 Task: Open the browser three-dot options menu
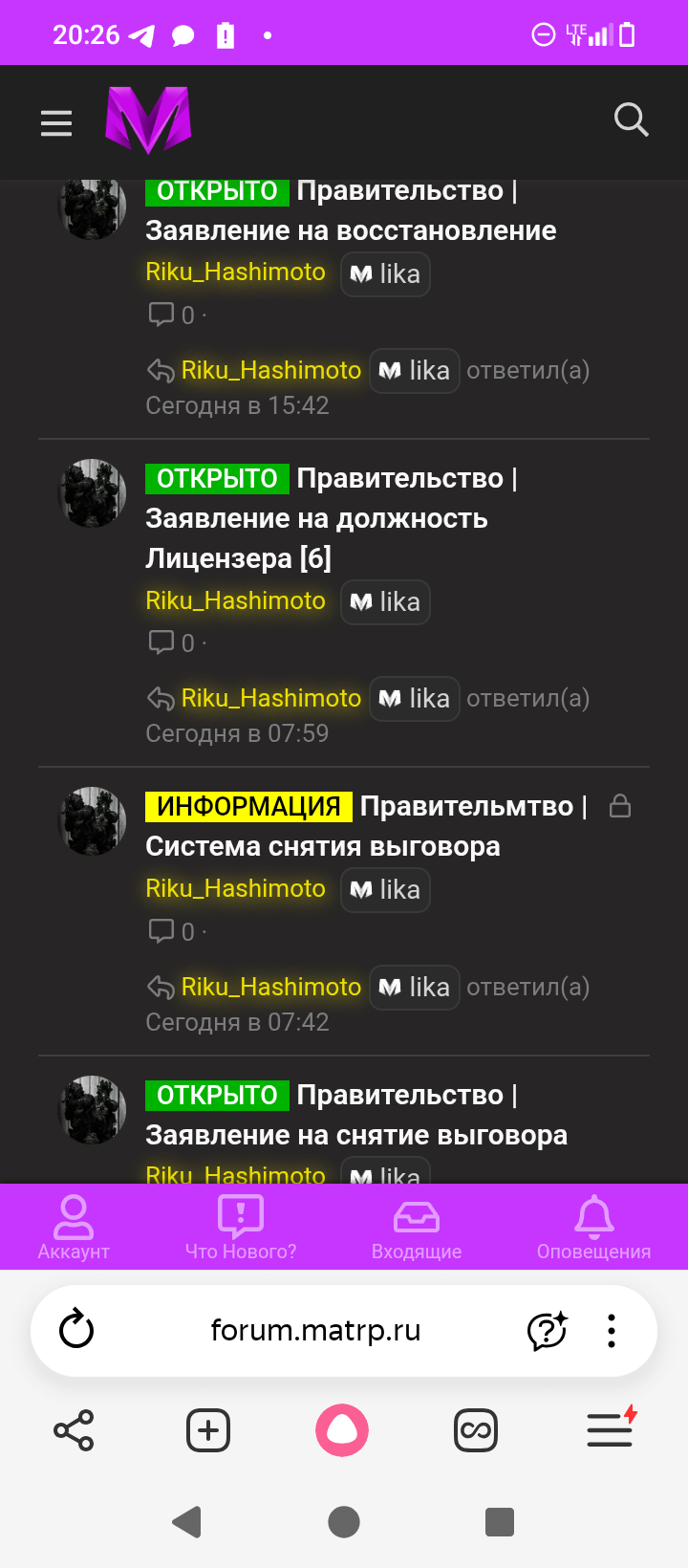point(612,1330)
